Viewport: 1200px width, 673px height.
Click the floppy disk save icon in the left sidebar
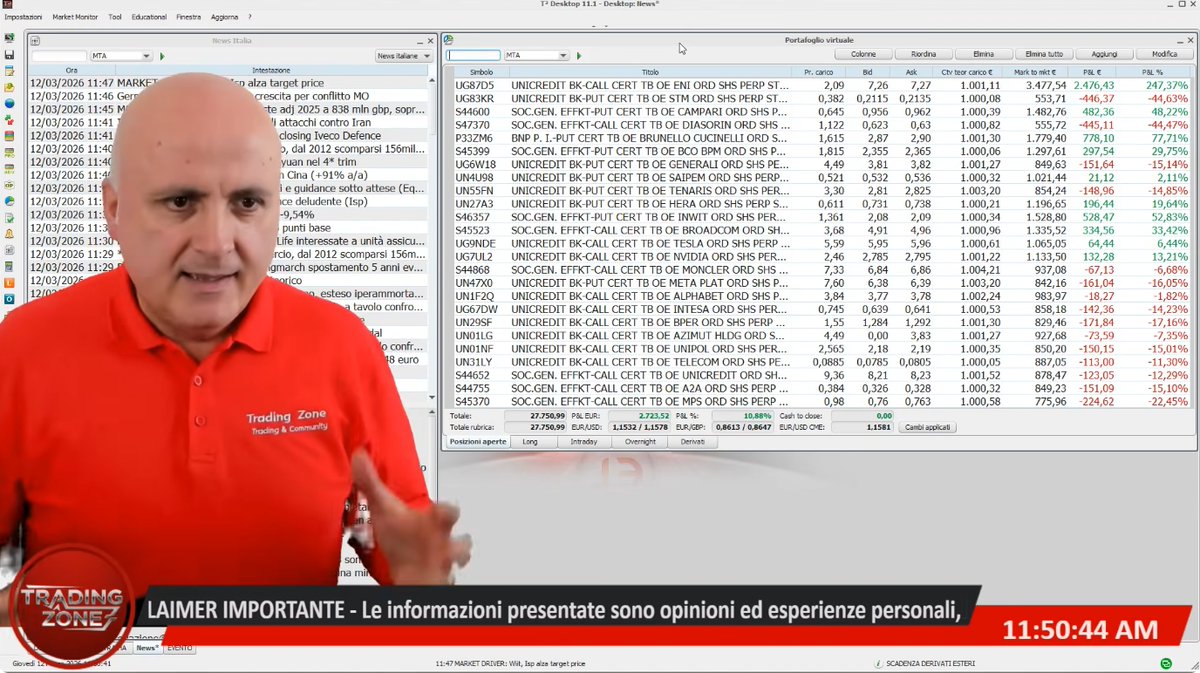point(8,53)
